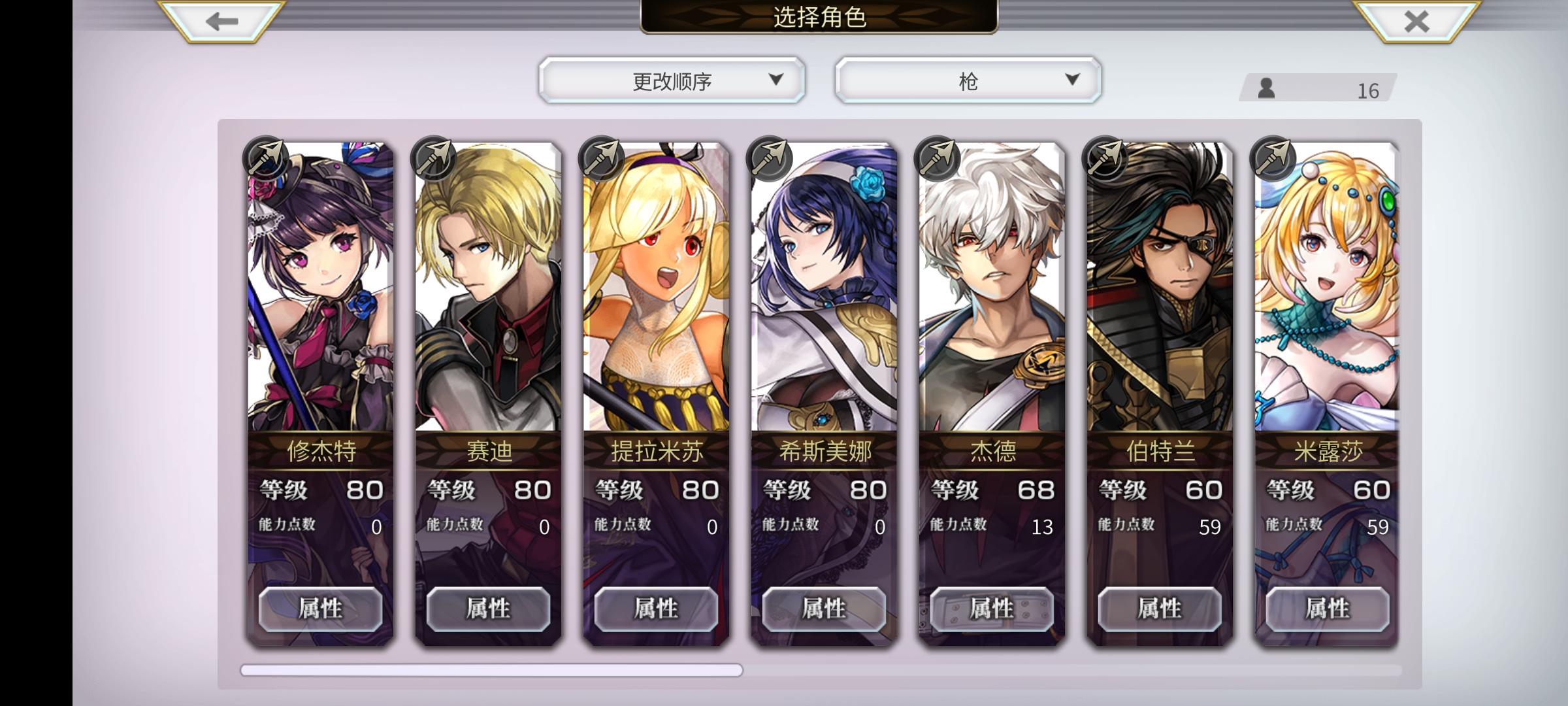Click spear weapon icon on 希斯美娜 card
1568x706 pixels.
[768, 159]
